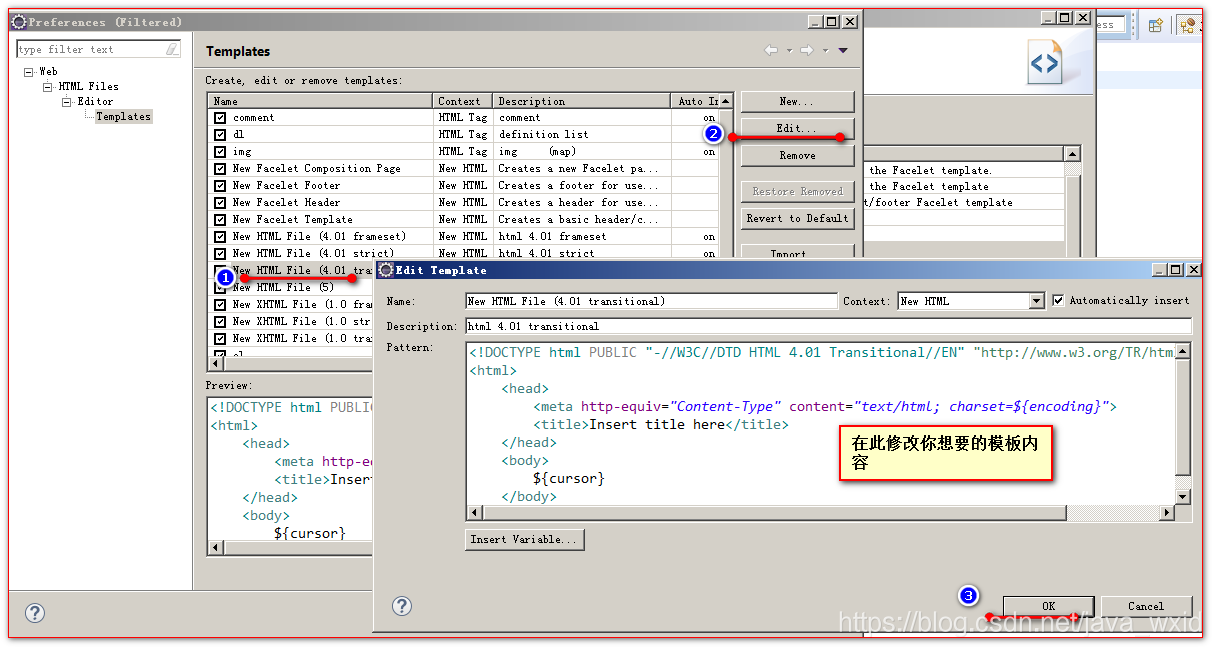
Task: Place cursor in the Pattern editor DOCTYPE line
Action: coord(820,352)
